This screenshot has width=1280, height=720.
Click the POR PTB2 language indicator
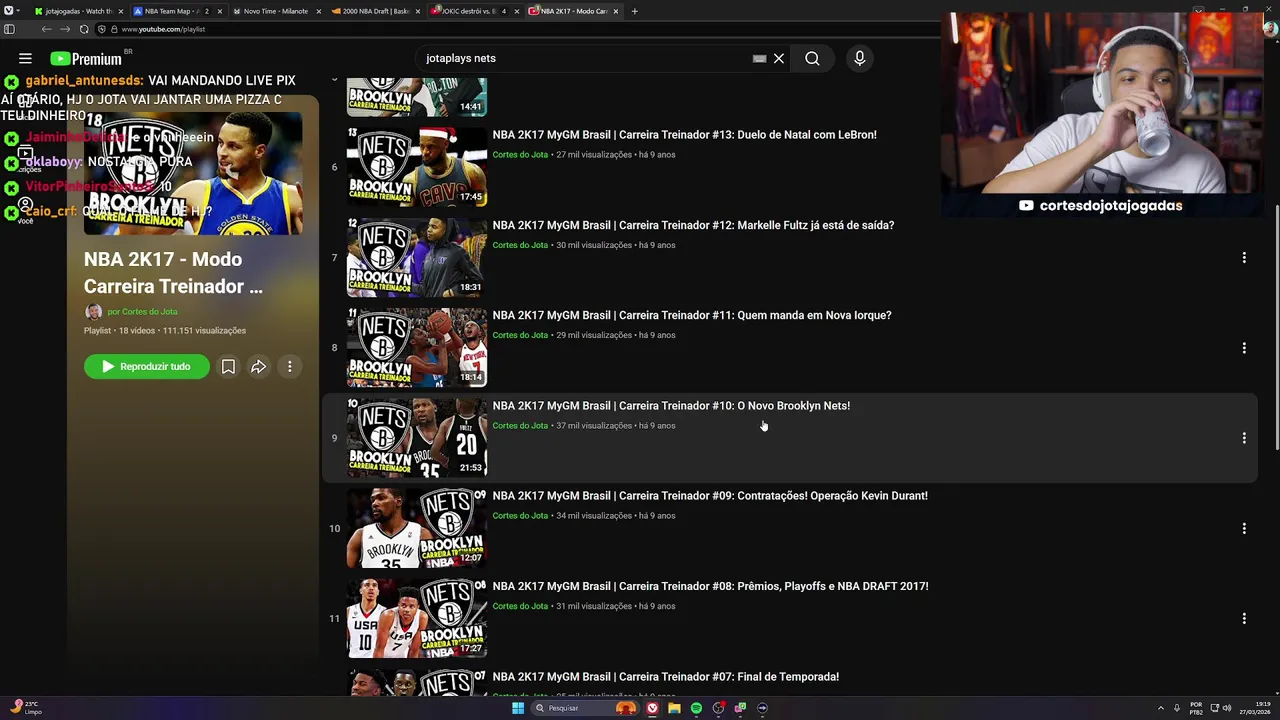click(x=1196, y=708)
